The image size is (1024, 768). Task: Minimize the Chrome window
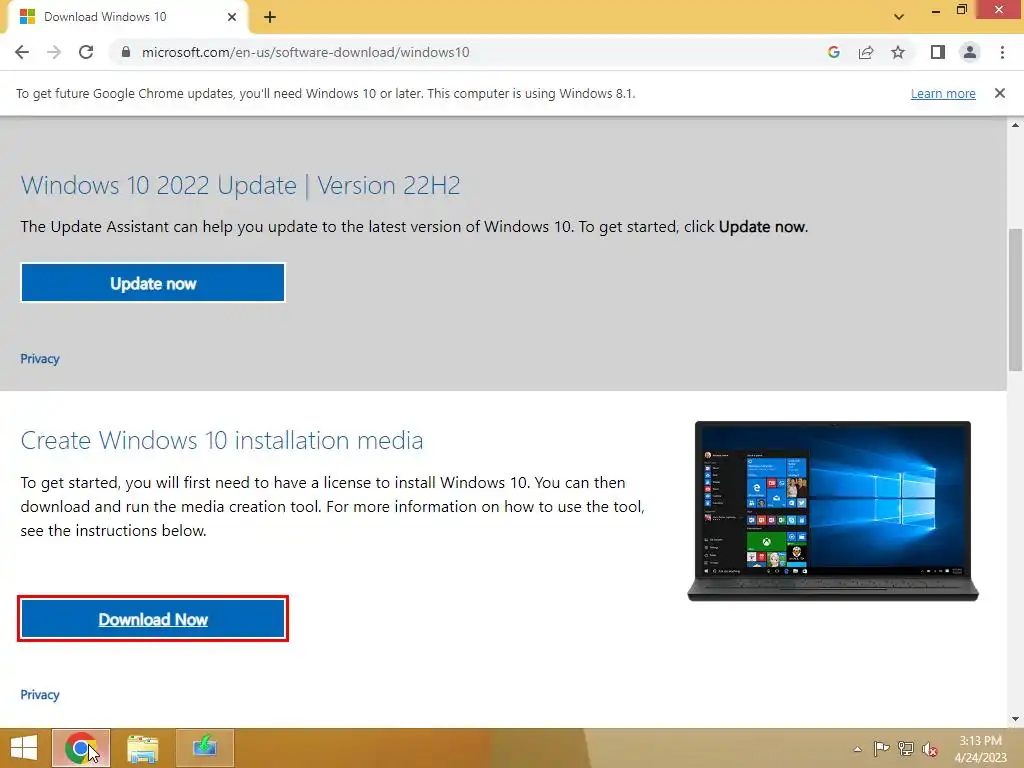935,10
